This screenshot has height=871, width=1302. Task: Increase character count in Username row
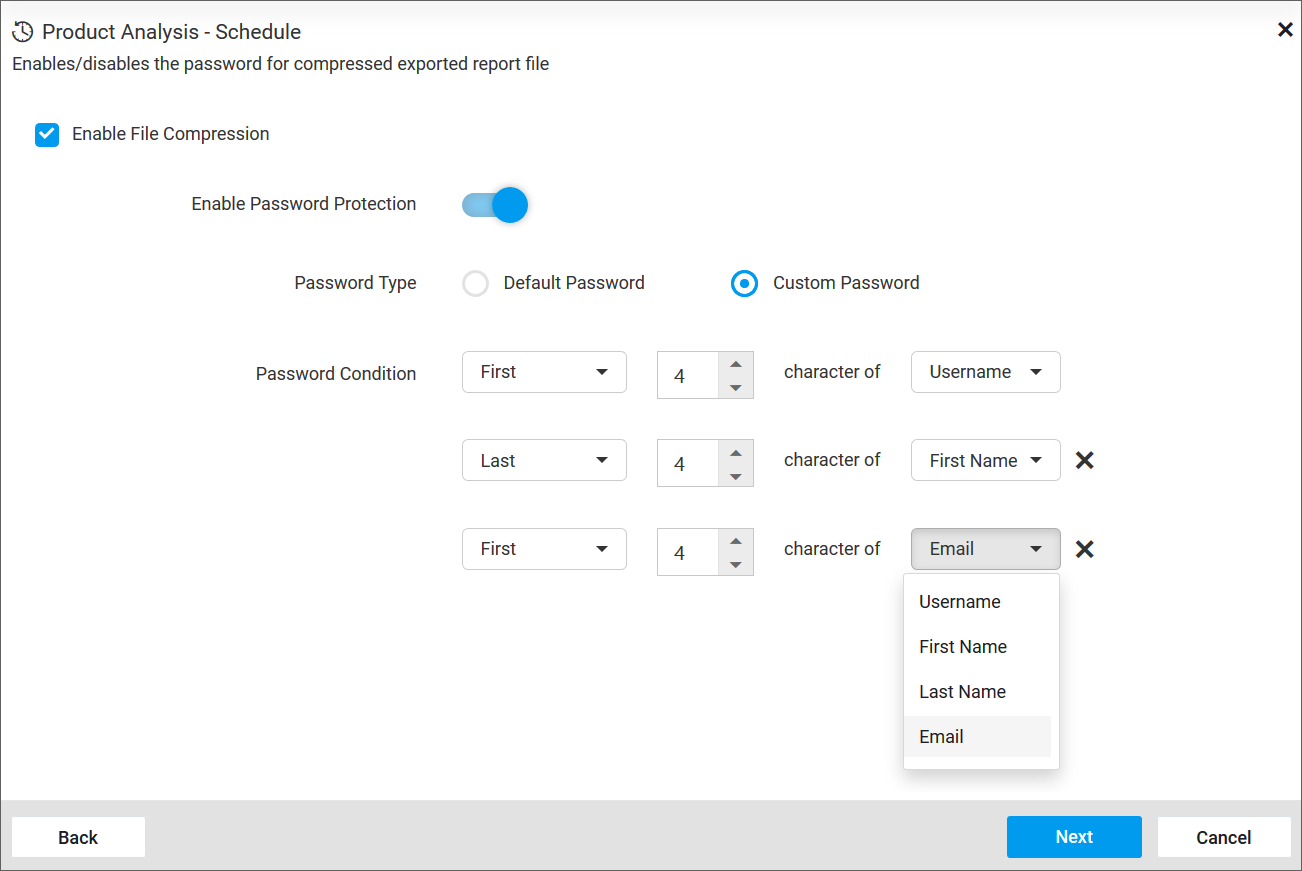(x=736, y=364)
